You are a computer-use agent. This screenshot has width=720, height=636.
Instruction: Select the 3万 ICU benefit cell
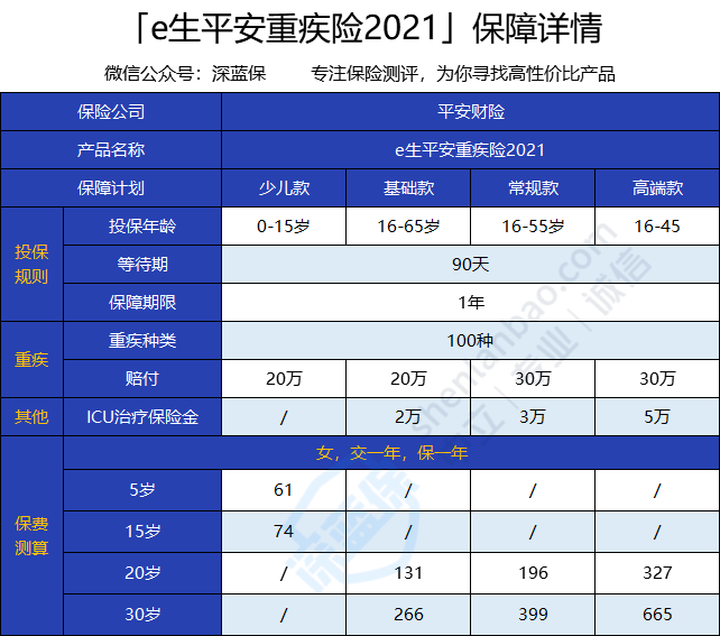click(x=533, y=416)
